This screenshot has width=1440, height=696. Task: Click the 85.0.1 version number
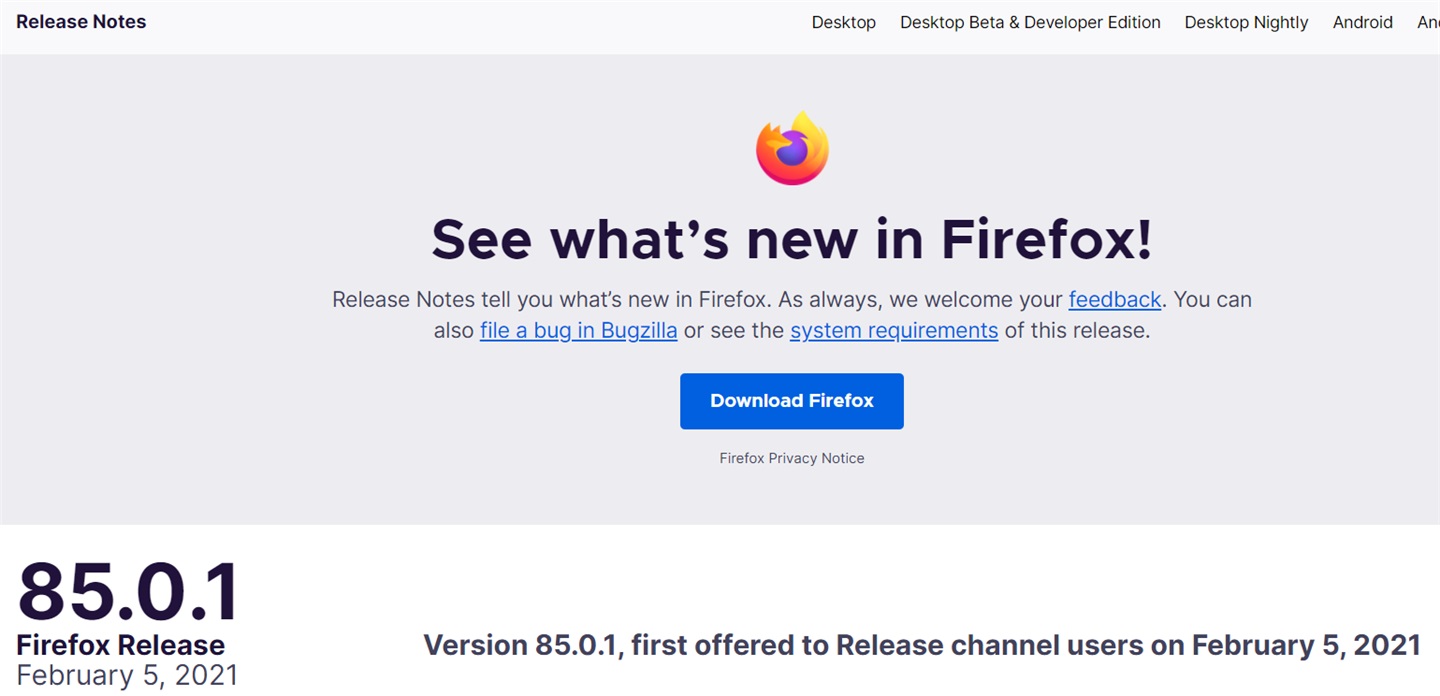[129, 591]
